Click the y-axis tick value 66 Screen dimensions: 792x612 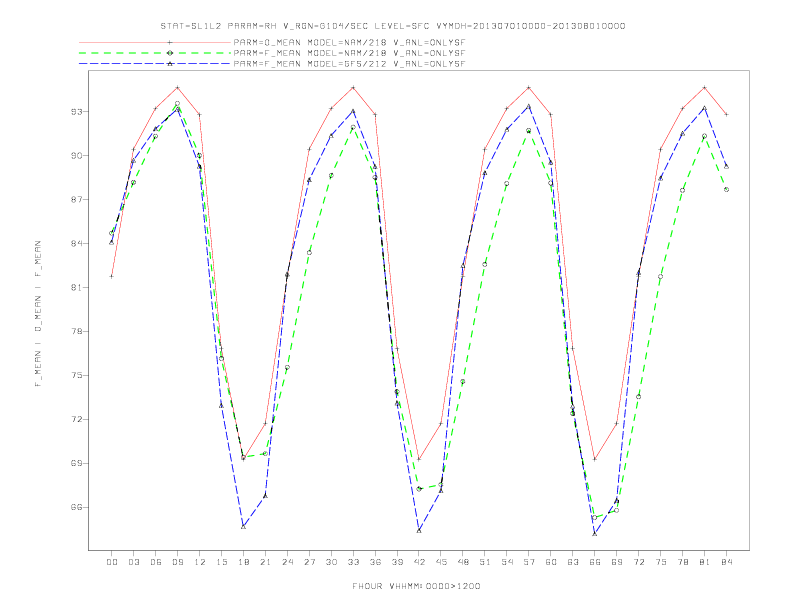point(76,507)
